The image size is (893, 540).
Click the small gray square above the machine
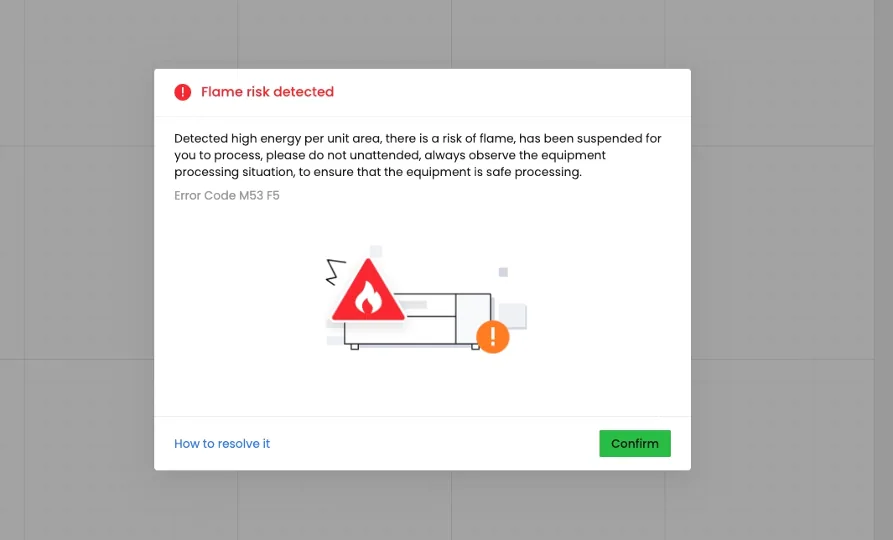tap(503, 272)
